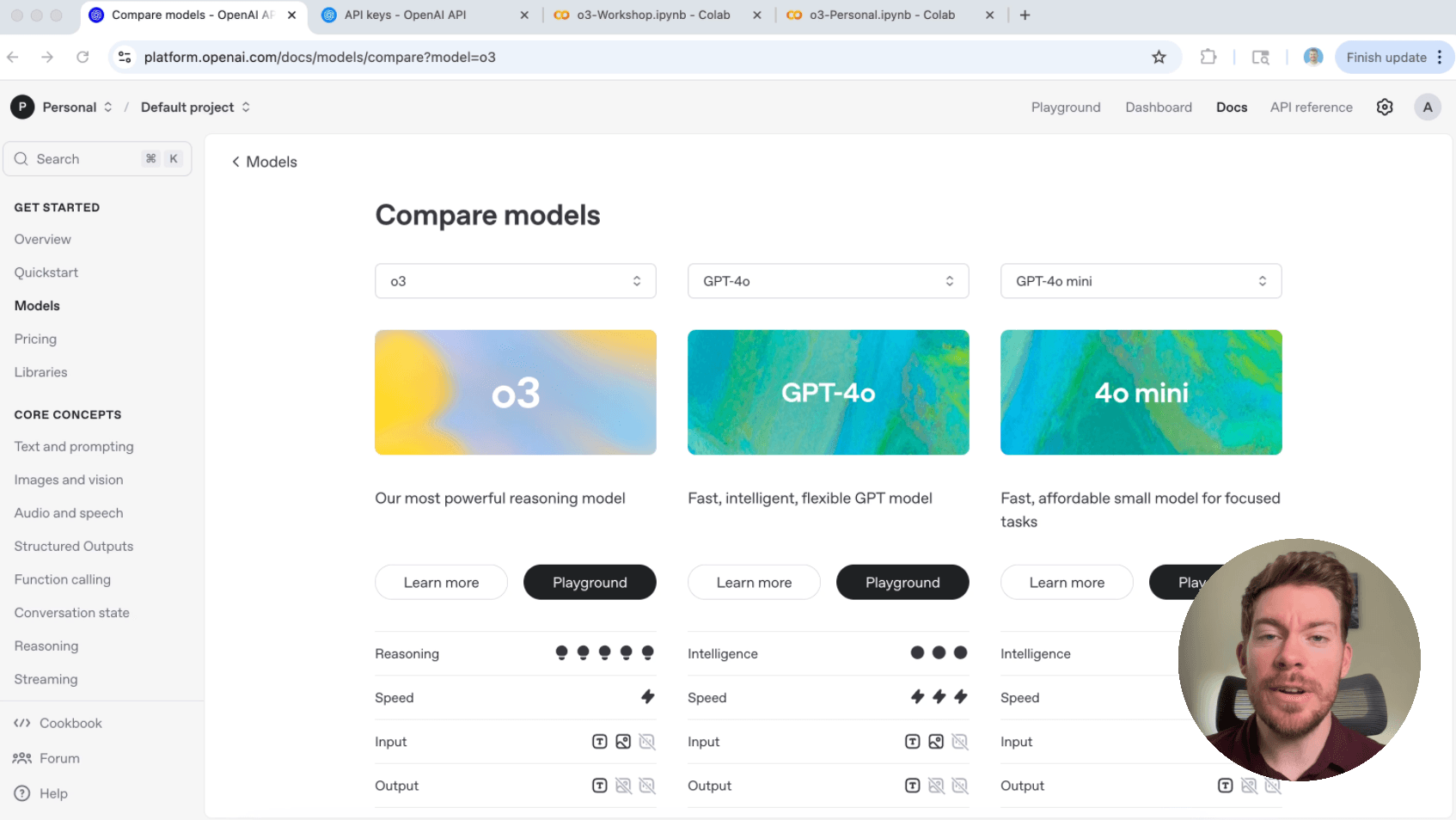Click the o3 text input type icon
This screenshot has height=820, width=1456.
pyautogui.click(x=600, y=742)
